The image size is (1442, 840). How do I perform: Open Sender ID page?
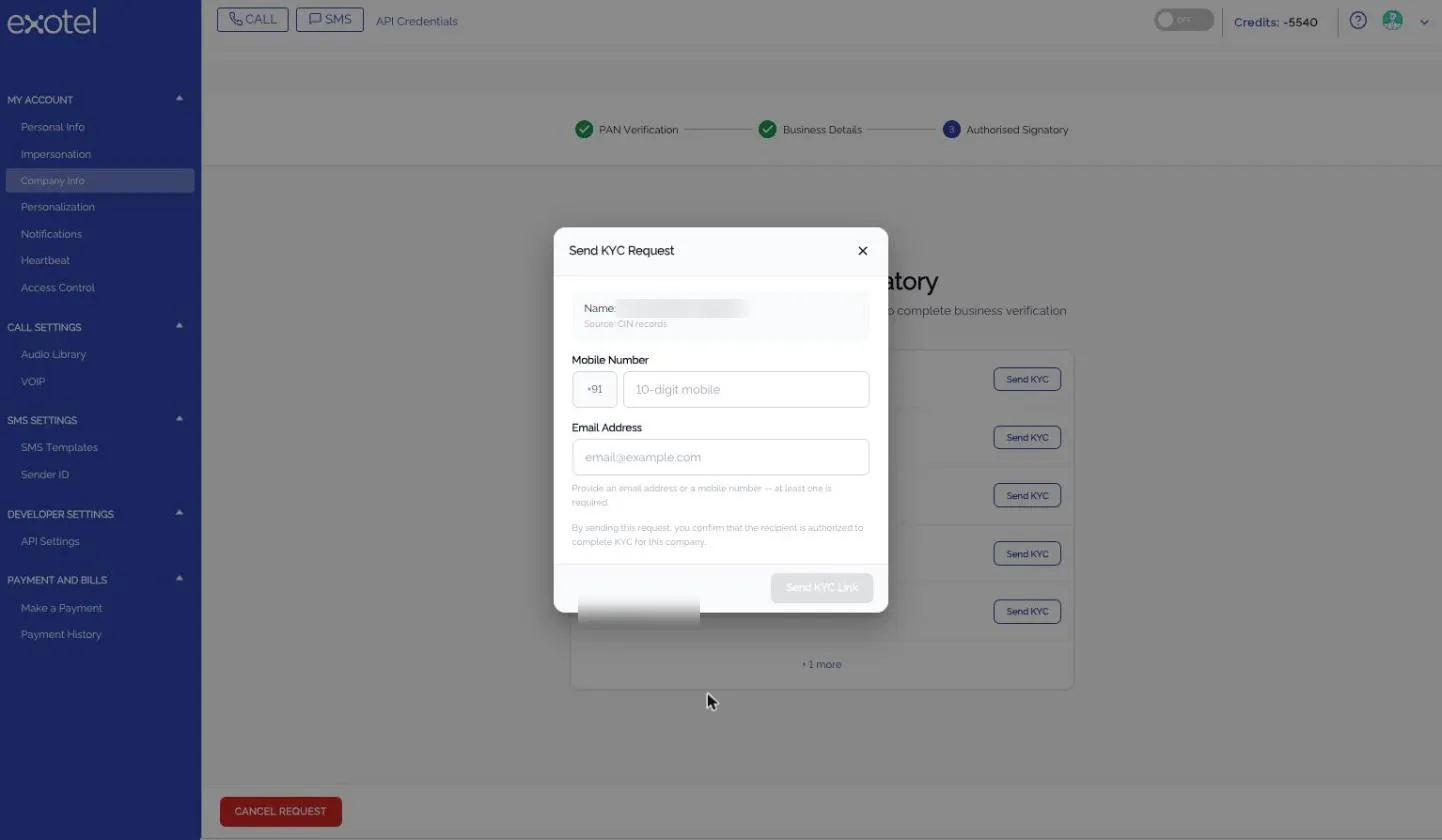(45, 474)
